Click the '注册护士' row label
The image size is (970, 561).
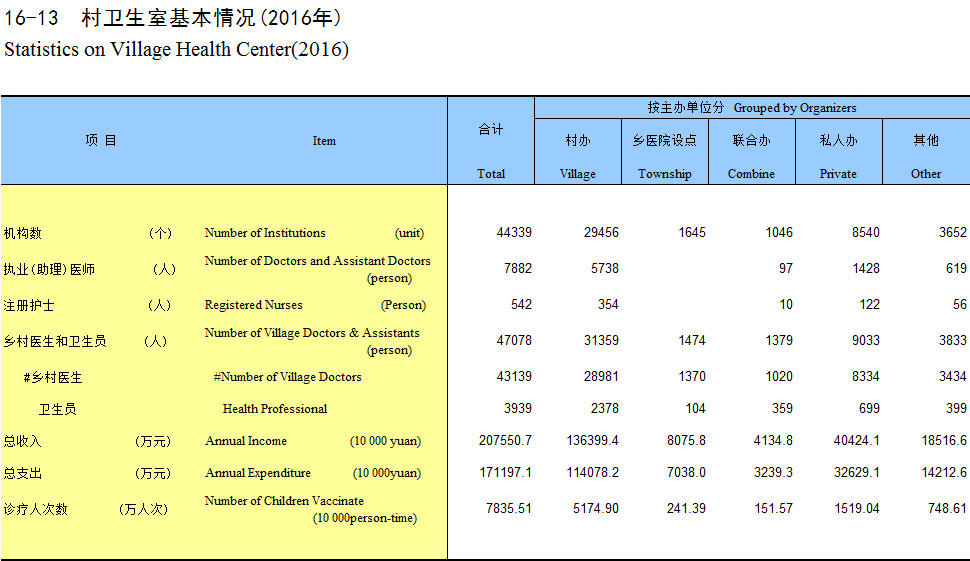[28, 305]
